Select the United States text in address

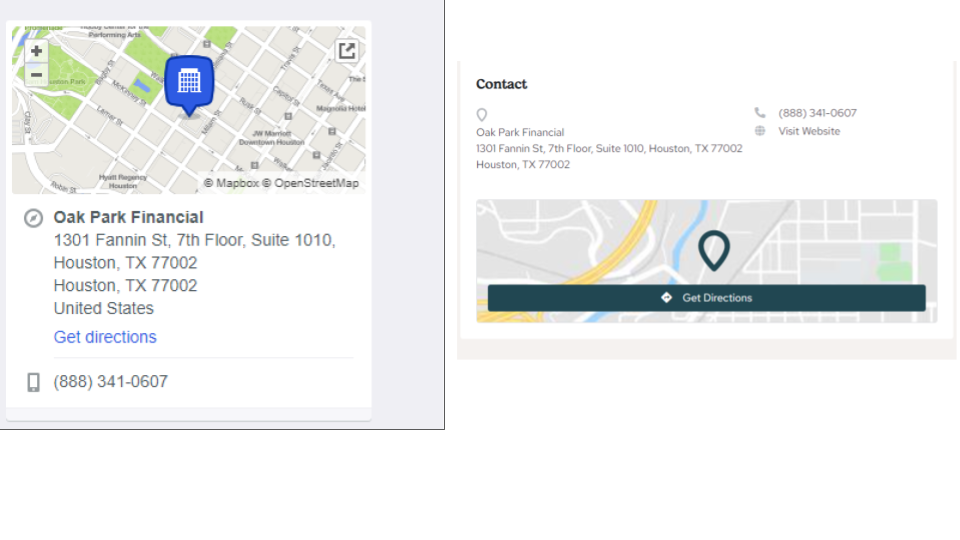point(103,308)
